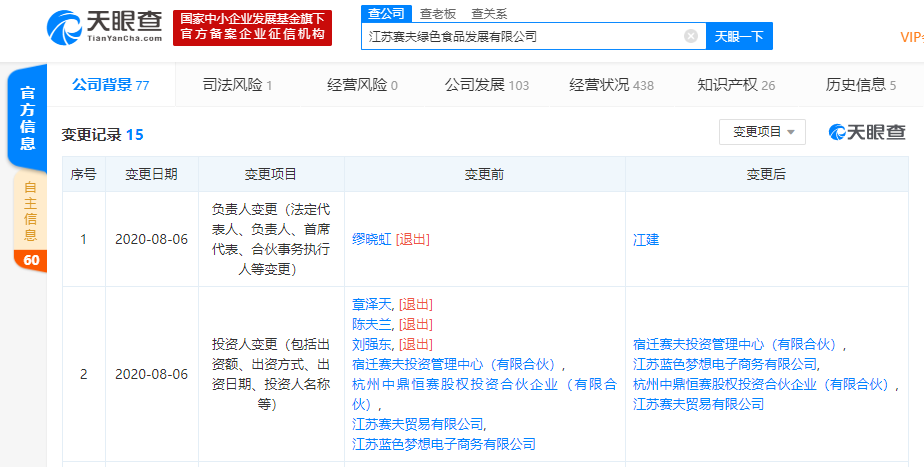
Task: Click the orange 60 count badge
Action: coord(30,261)
